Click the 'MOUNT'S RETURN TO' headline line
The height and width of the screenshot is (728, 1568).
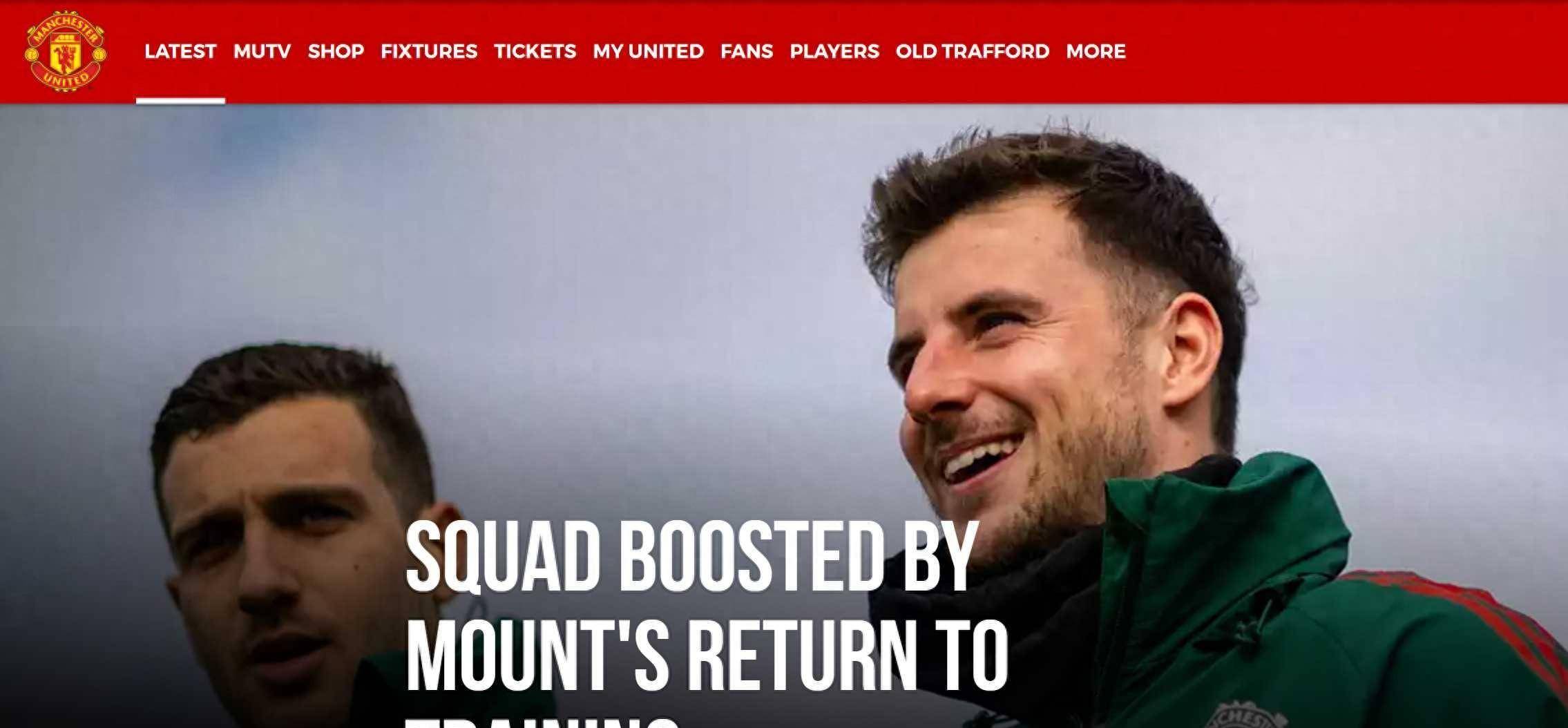tap(706, 656)
